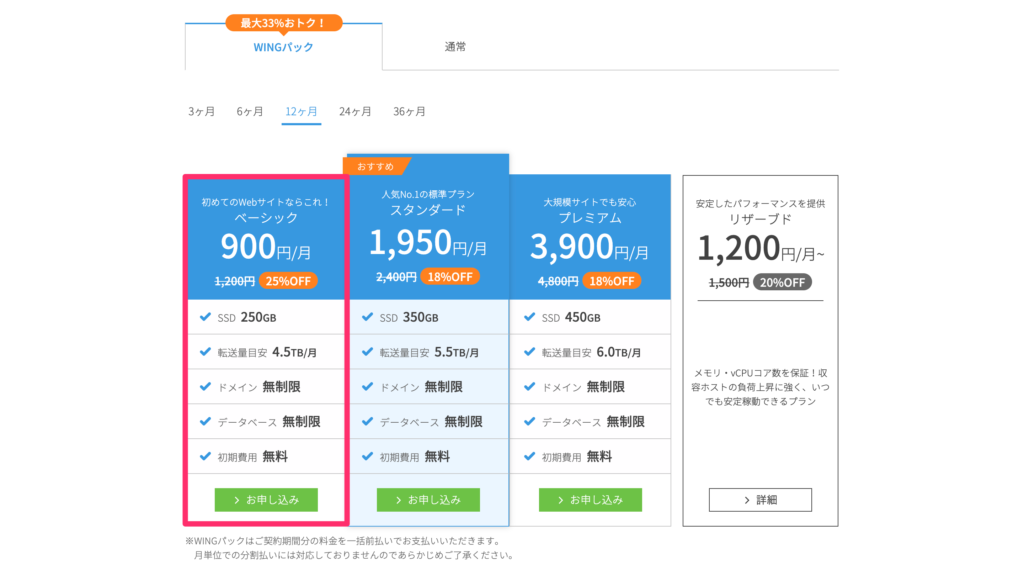Click the 18%OFF badge on プレミアム
This screenshot has height=586, width=1024.
612,281
